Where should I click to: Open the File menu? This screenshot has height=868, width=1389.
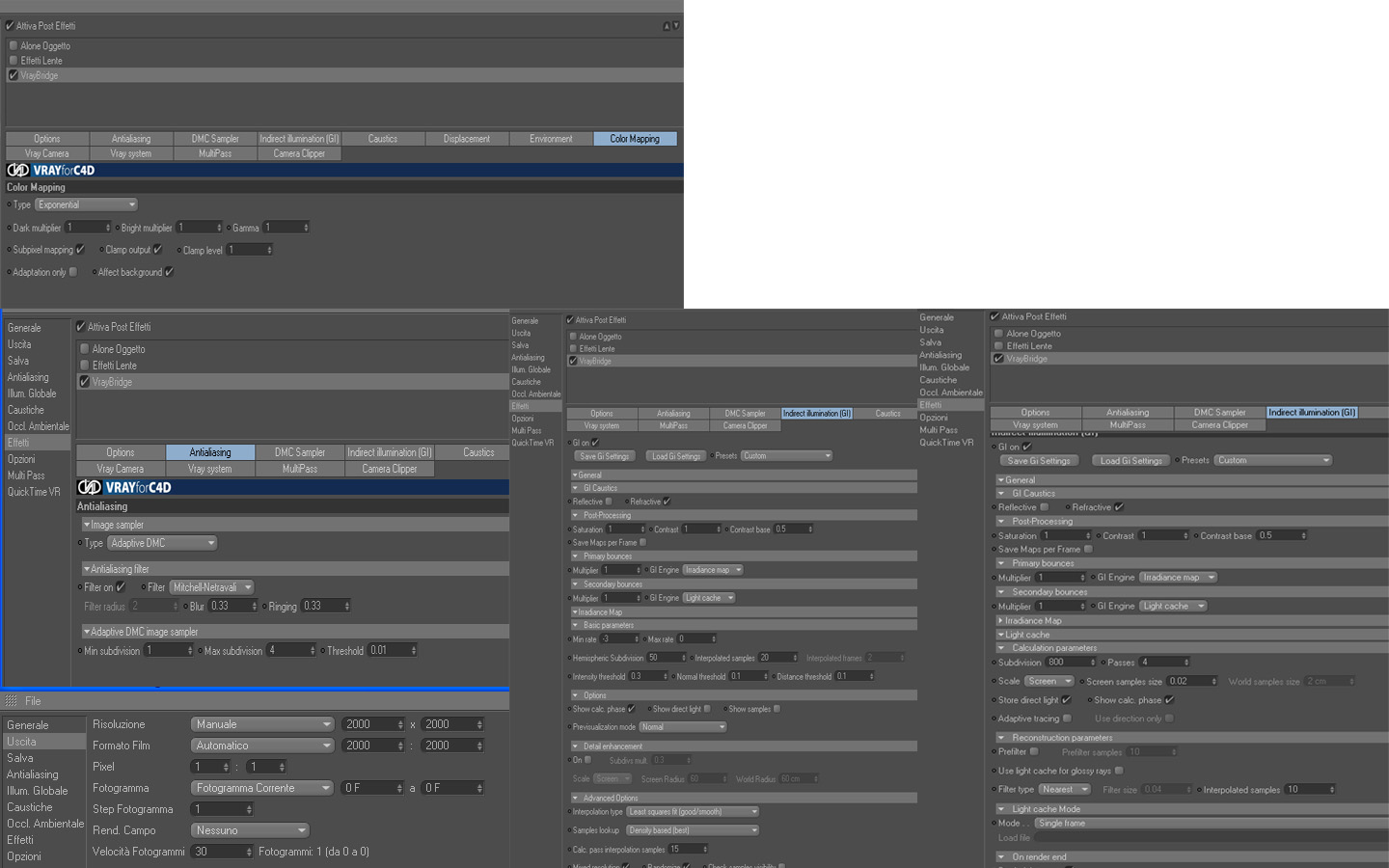[33, 701]
